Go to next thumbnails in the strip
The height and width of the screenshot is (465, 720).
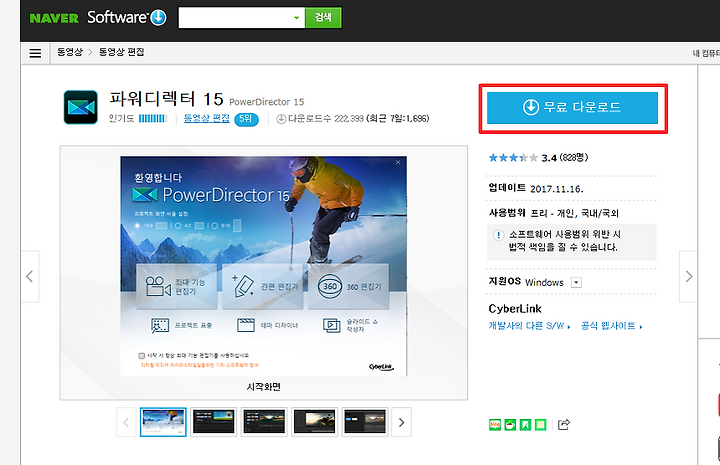pyautogui.click(x=401, y=422)
